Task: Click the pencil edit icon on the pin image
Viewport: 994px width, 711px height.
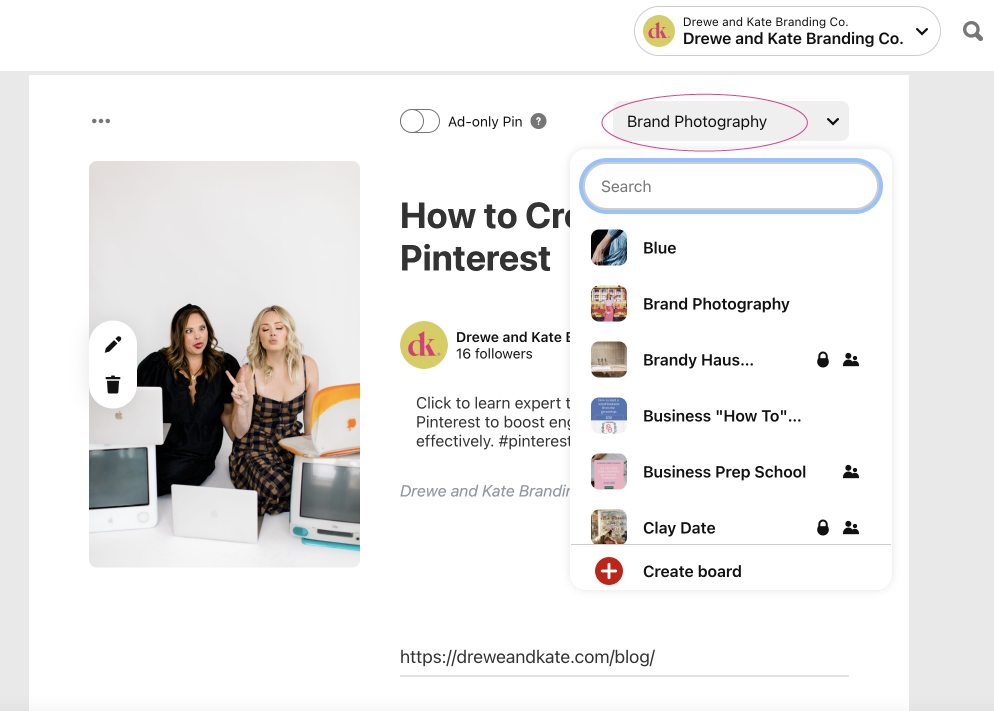Action: coord(113,344)
